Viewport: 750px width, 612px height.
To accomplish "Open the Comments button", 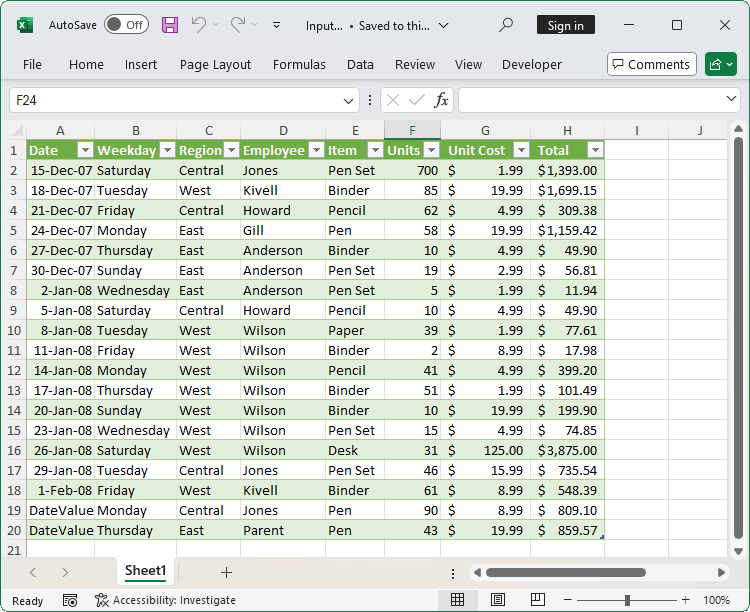I will (x=651, y=64).
